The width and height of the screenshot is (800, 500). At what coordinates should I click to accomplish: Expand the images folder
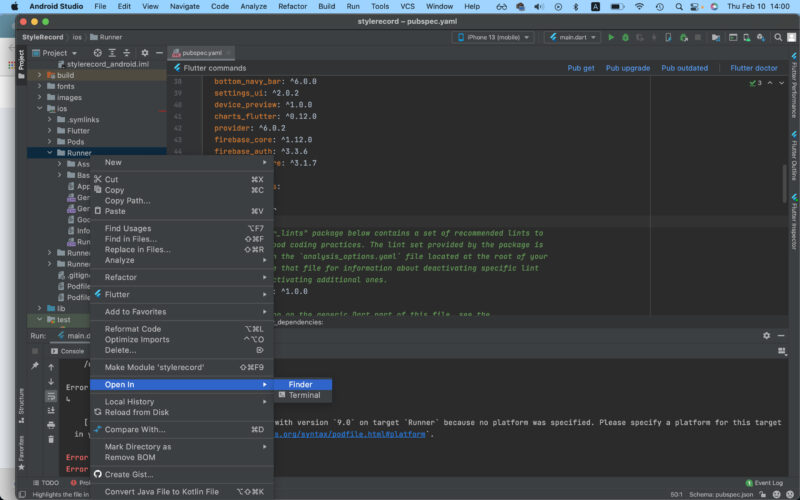click(x=39, y=97)
